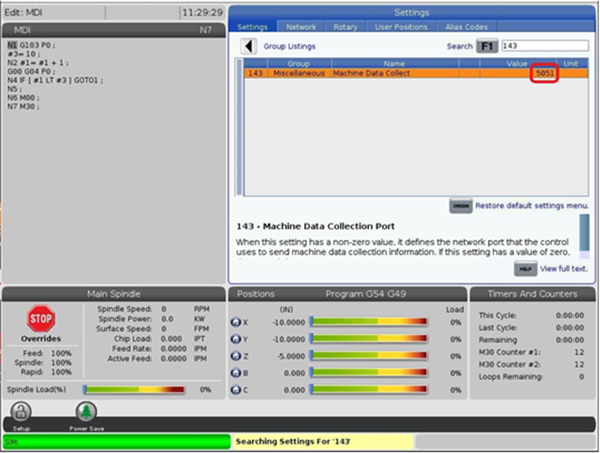The image size is (600, 453).
Task: Click the Timers And Counters header
Action: [x=532, y=294]
